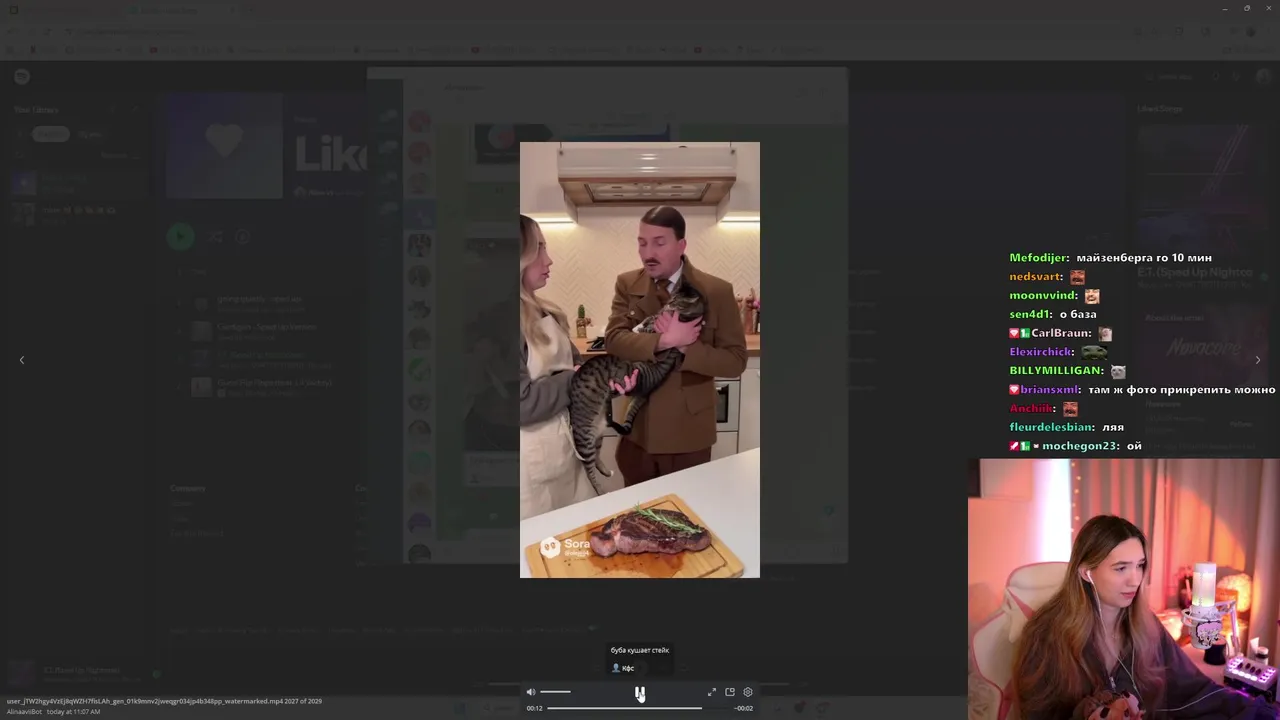Open sender "Кфс" below the video
Viewport: 1280px width, 720px height.
623,668
